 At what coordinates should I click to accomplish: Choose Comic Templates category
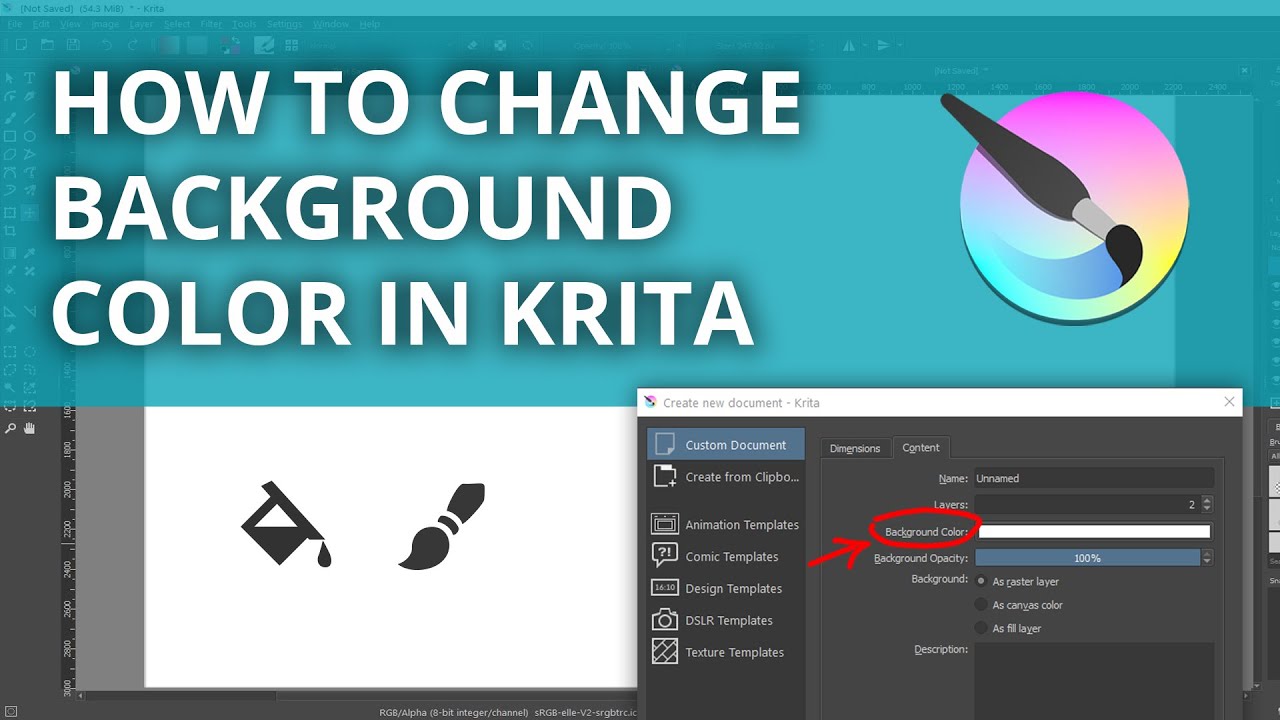[726, 556]
